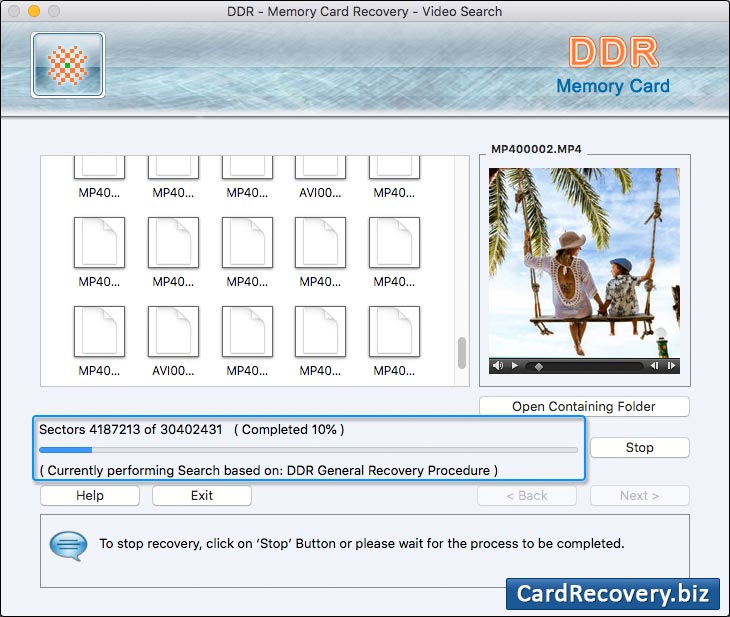Click the DDR orange checkered logo icon
Viewport: 730px width, 617px height.
point(68,65)
